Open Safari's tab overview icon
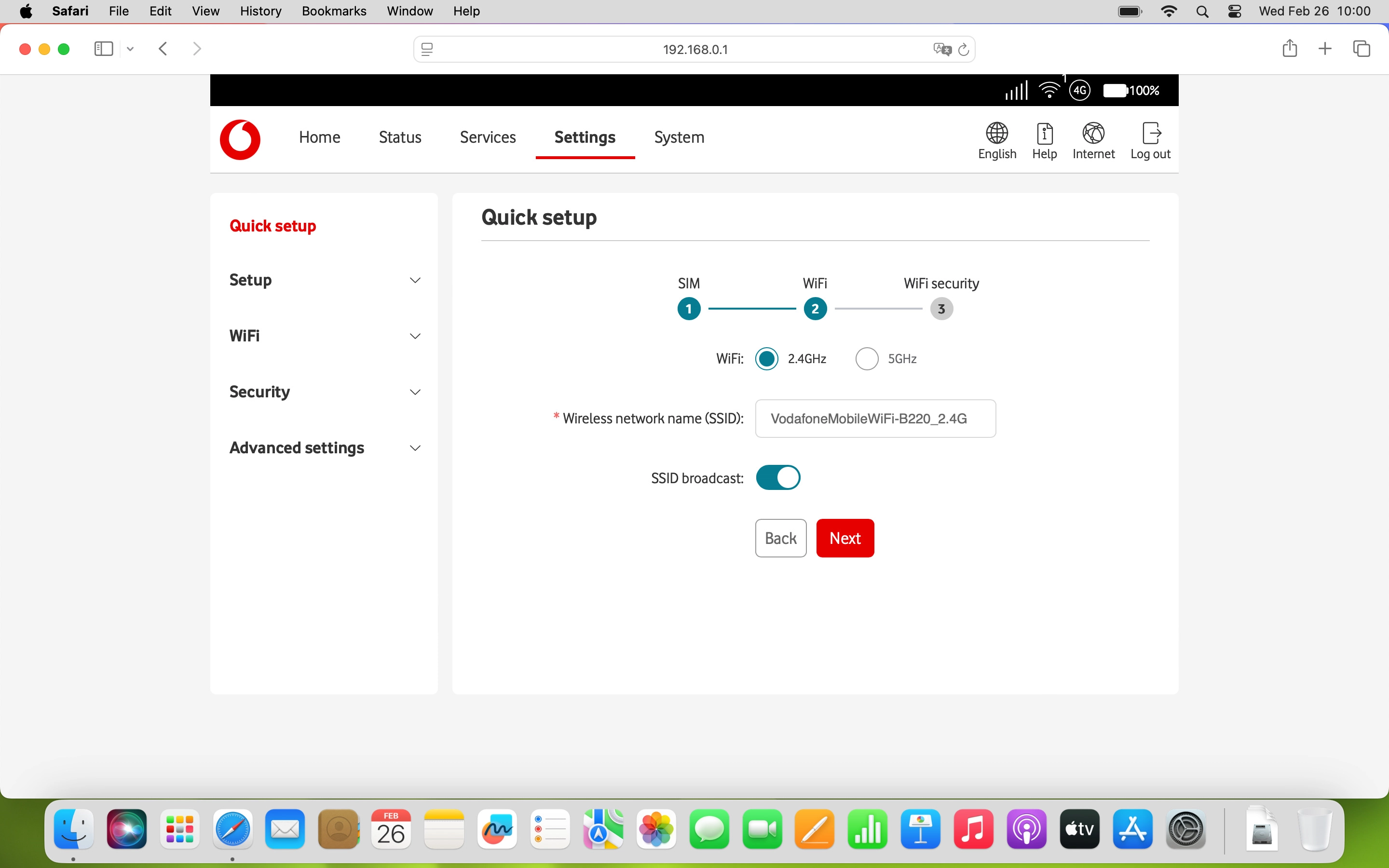 click(1362, 49)
